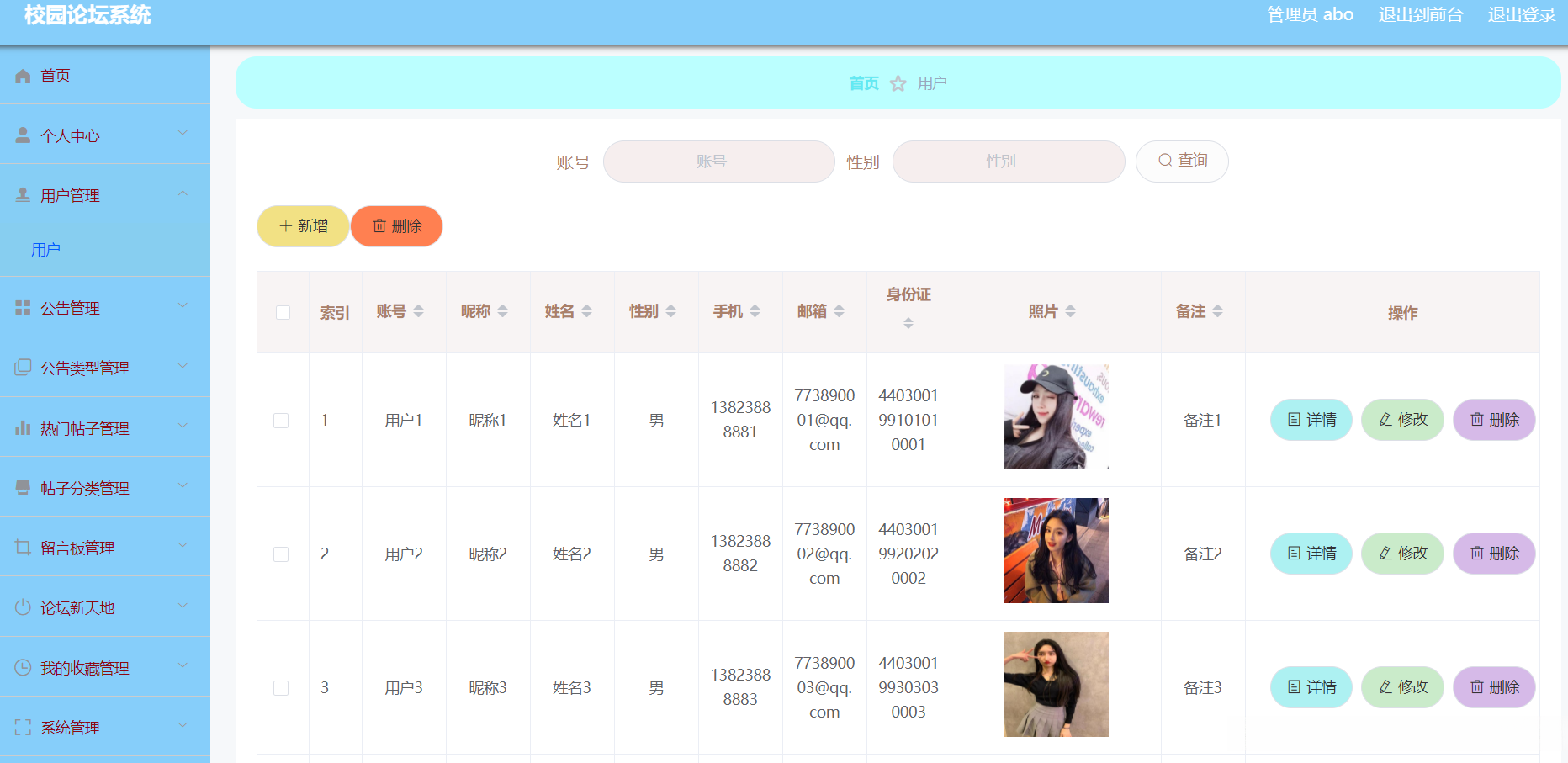Click the orange 删除 batch delete button
Image resolution: width=1568 pixels, height=763 pixels.
[396, 226]
